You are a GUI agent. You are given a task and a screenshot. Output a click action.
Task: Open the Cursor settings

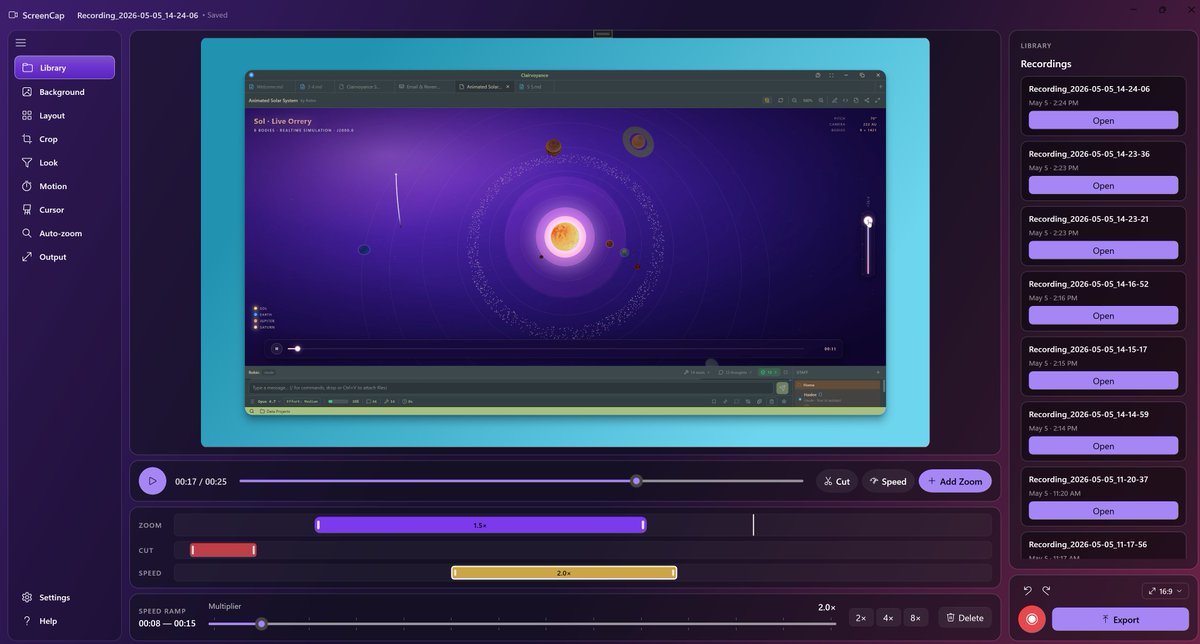pos(64,210)
